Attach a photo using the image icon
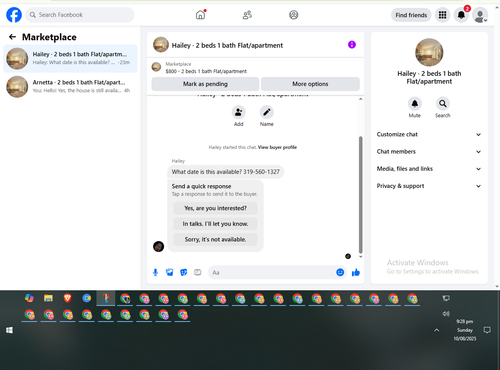The width and height of the screenshot is (500, 370). [x=170, y=273]
